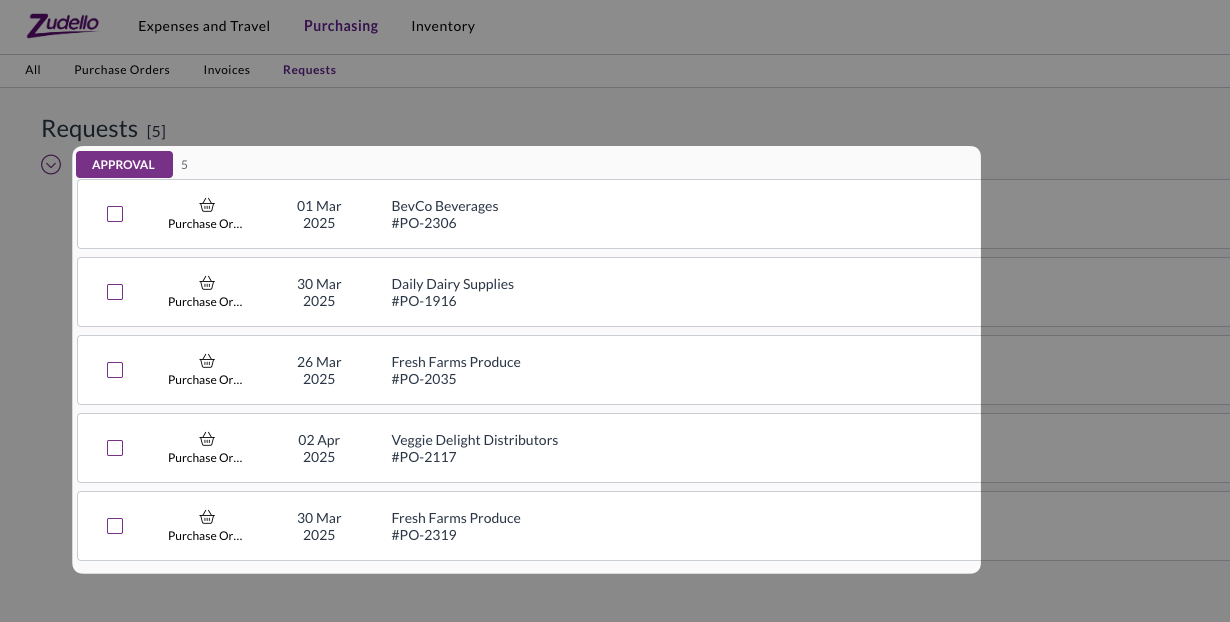
Task: Switch to Purchase Orders tab
Action: pos(122,70)
